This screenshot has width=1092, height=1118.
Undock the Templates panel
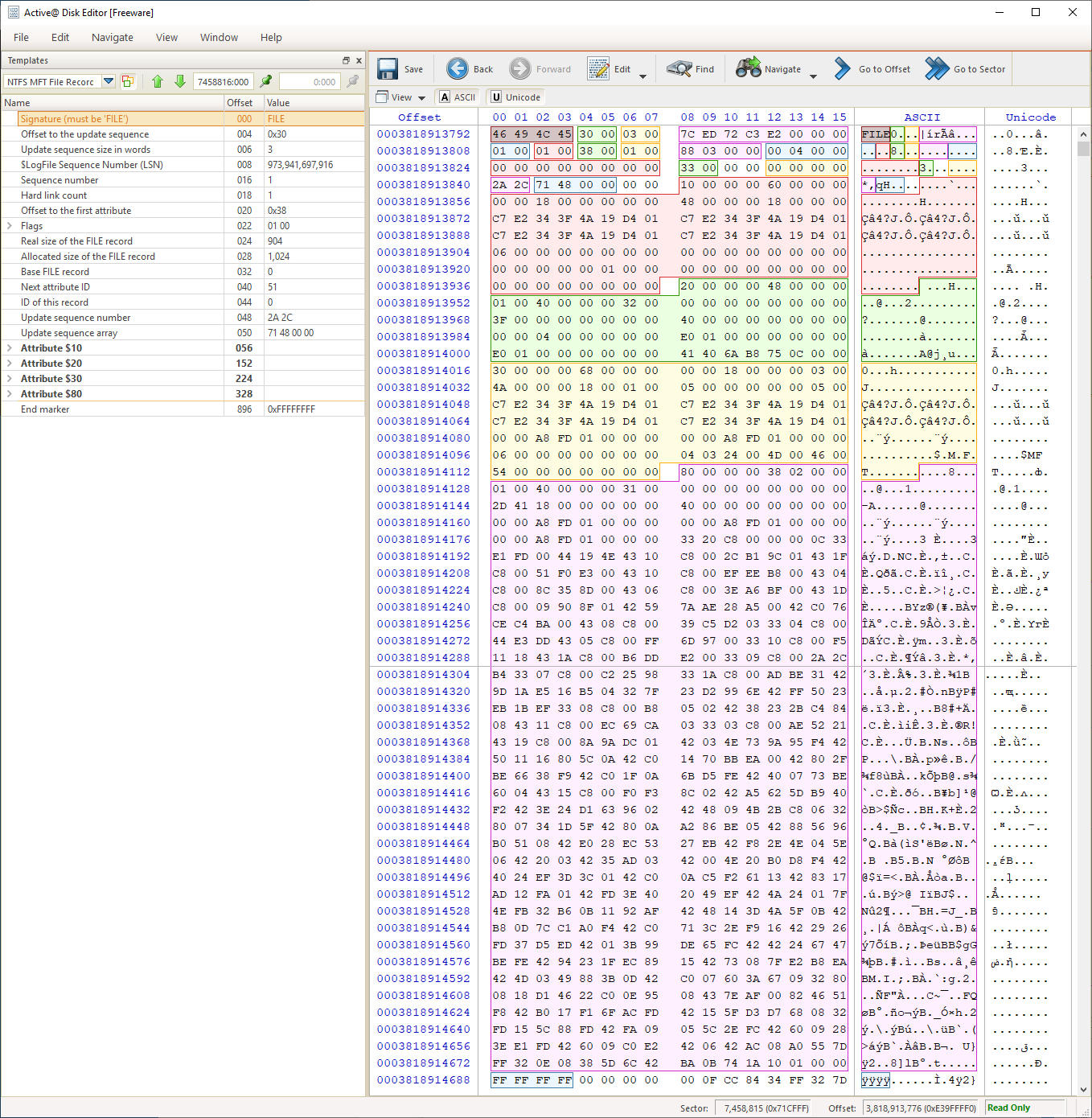[x=346, y=60]
